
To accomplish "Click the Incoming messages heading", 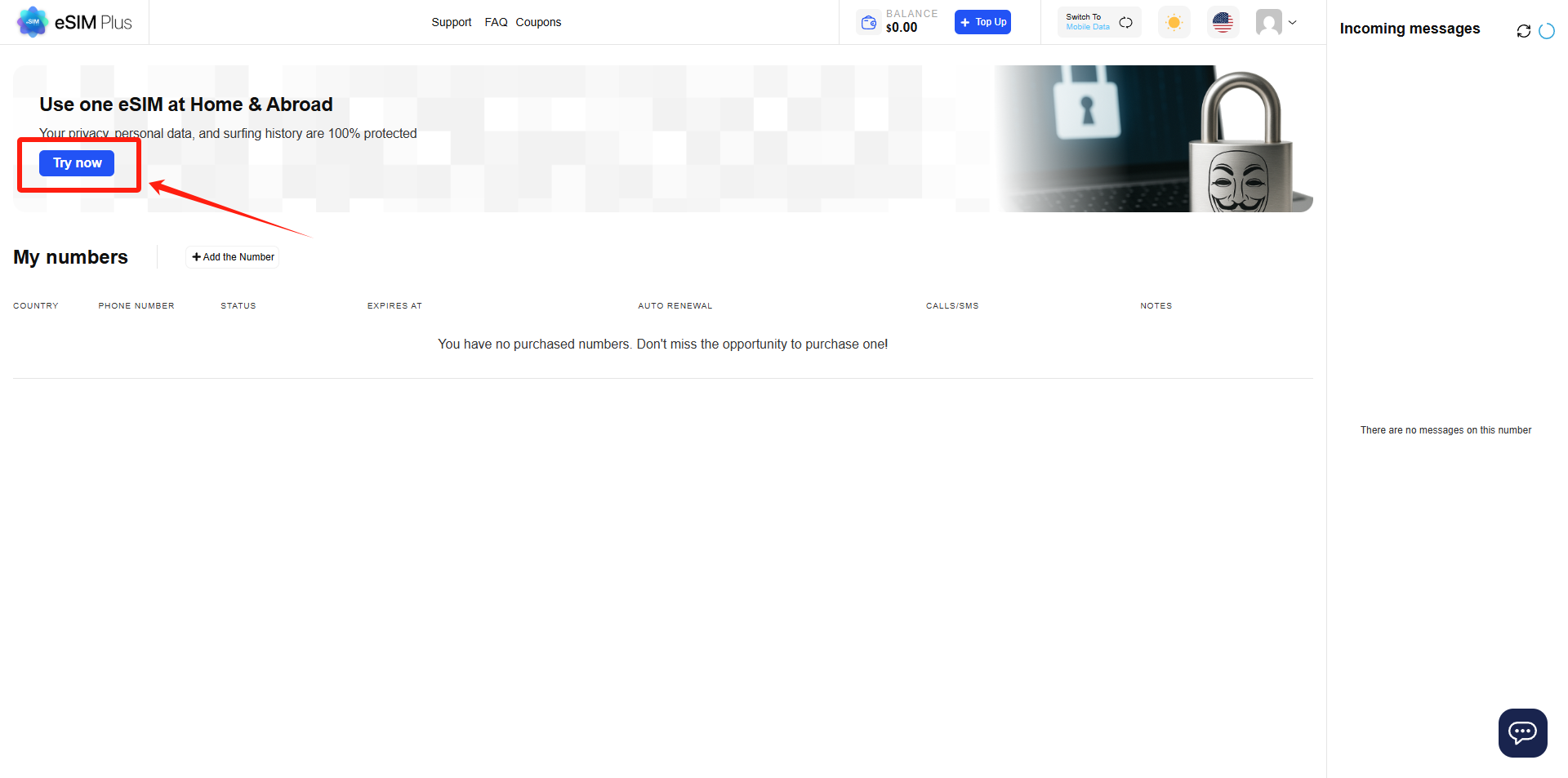I will tap(1410, 29).
